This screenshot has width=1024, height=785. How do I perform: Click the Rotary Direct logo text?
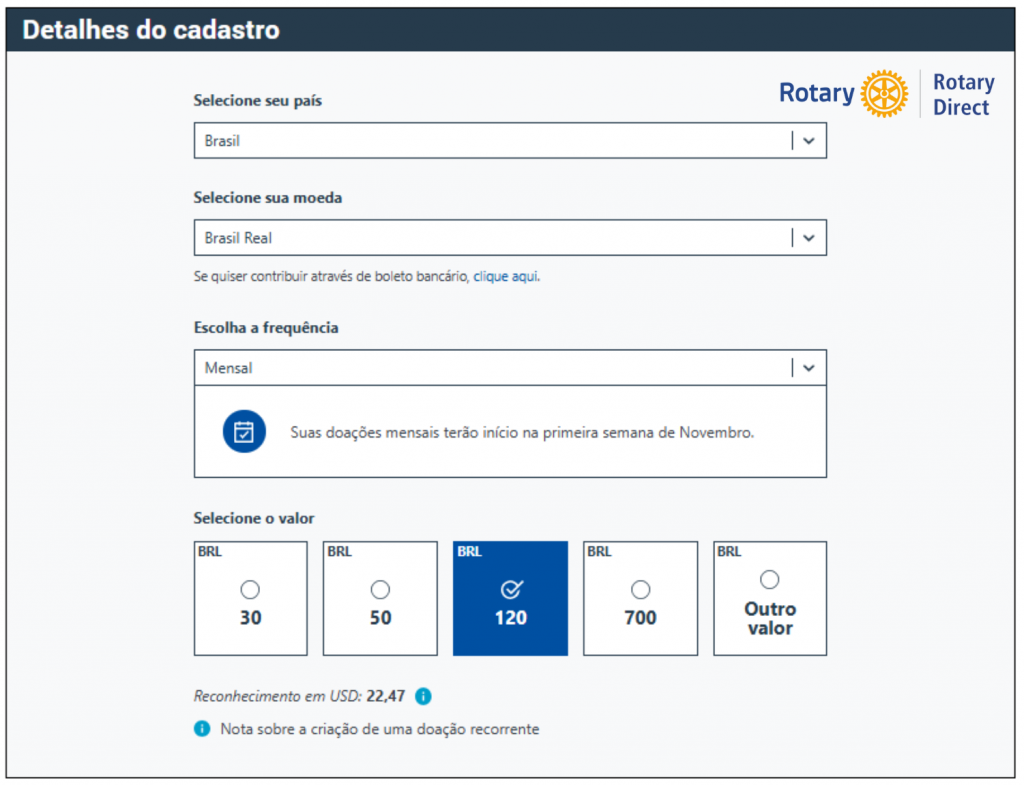tap(963, 95)
